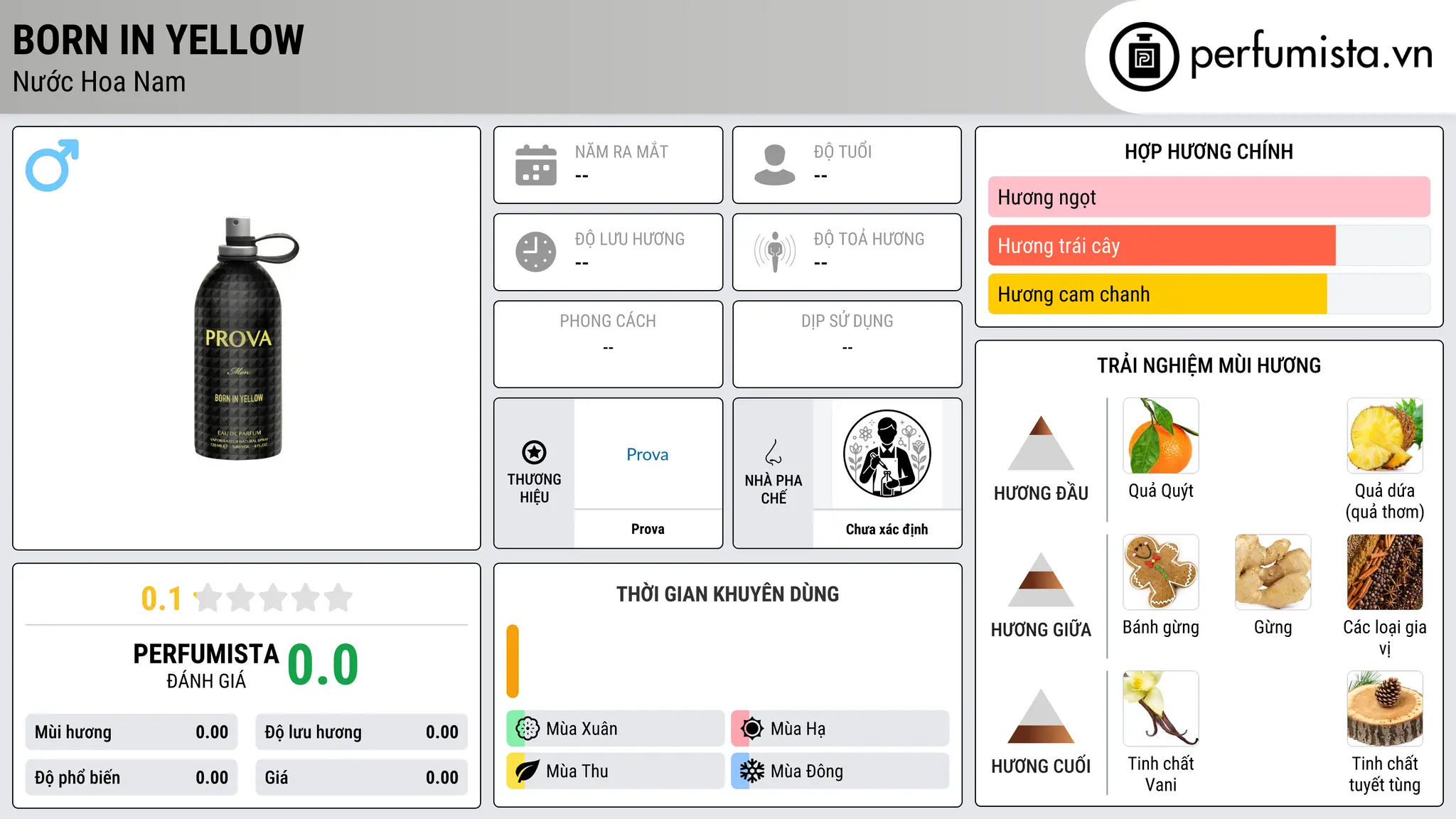Select the Mùa Đông season bar
Viewport: 1456px width, 819px height.
click(x=840, y=771)
